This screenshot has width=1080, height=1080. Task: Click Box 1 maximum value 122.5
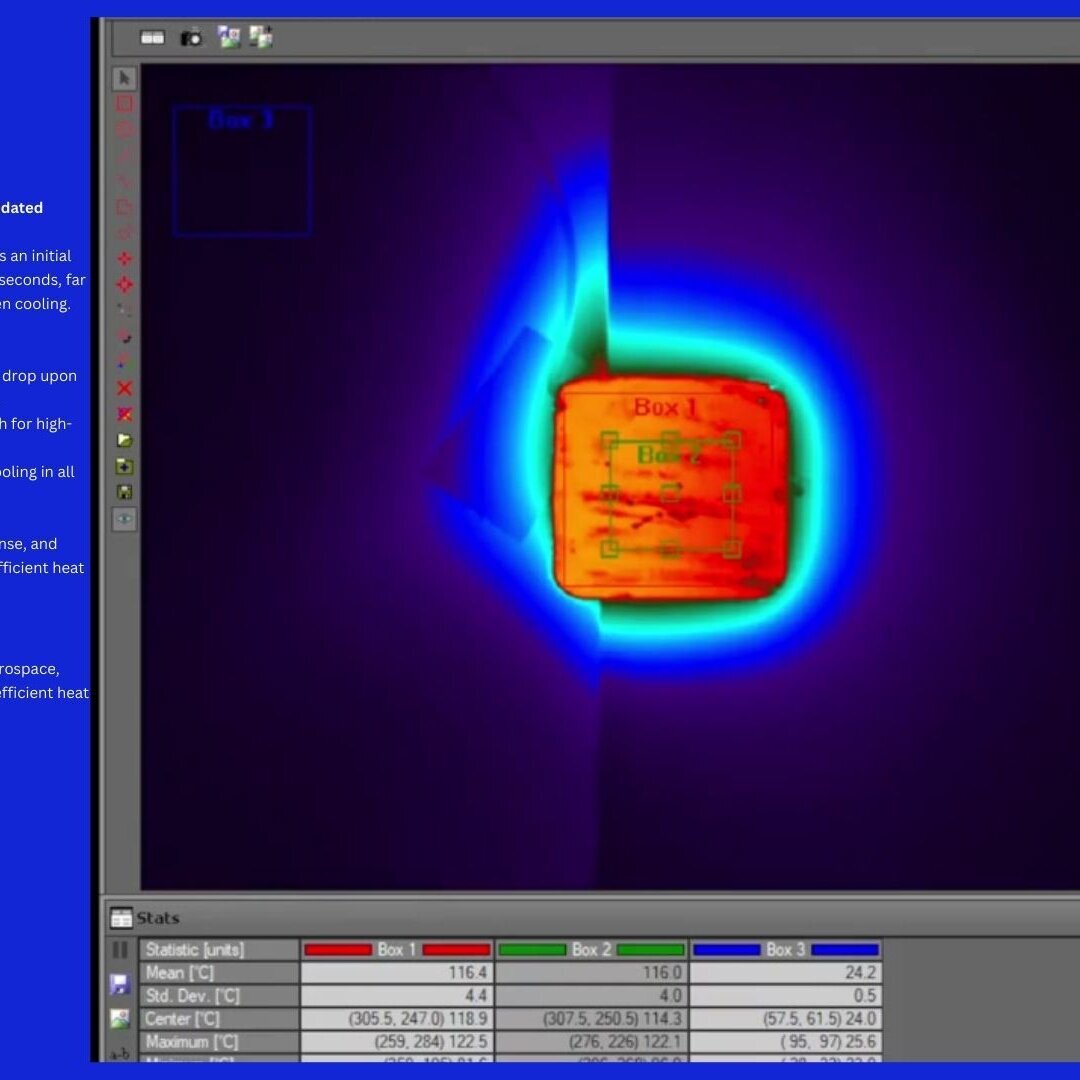(x=397, y=1041)
